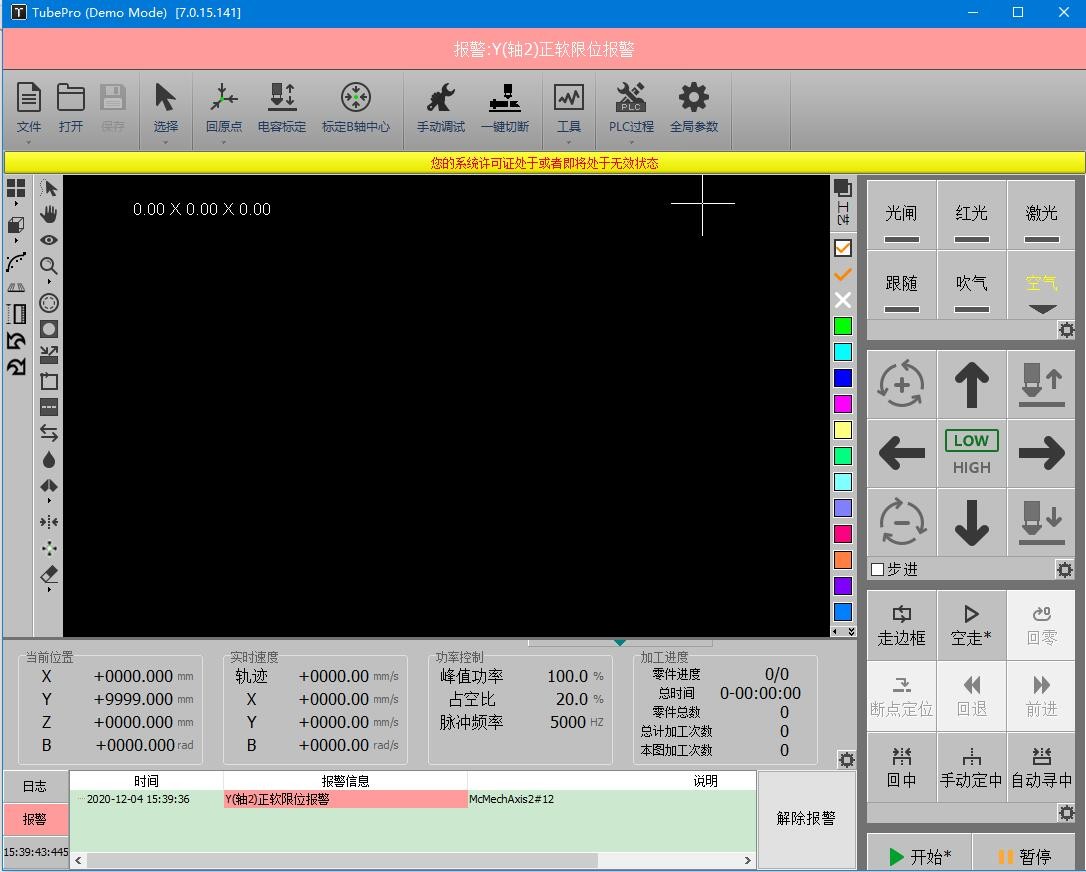Toggle the 红光 red light
The height and width of the screenshot is (872, 1086).
click(x=971, y=214)
